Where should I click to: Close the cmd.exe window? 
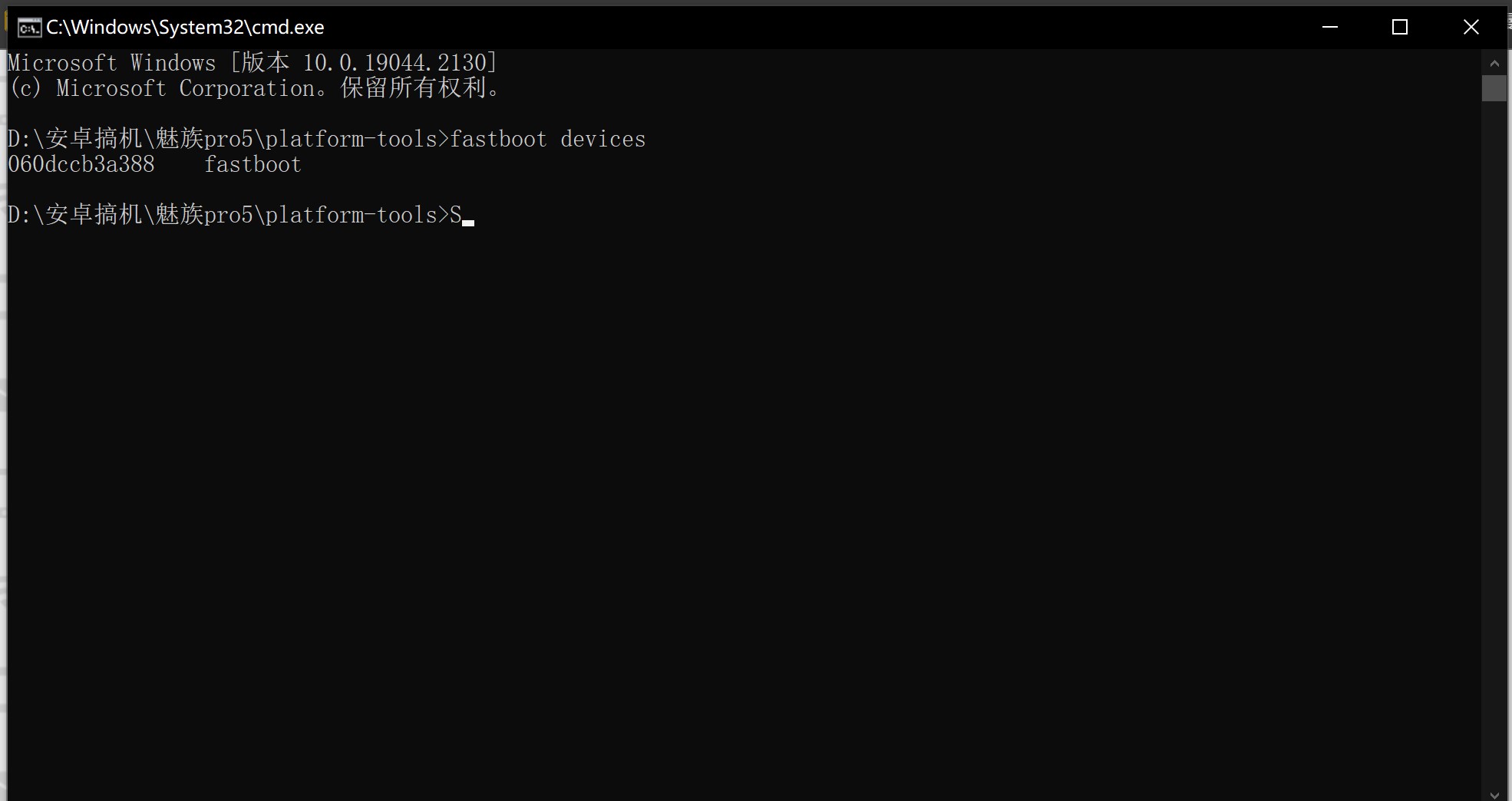1471,27
